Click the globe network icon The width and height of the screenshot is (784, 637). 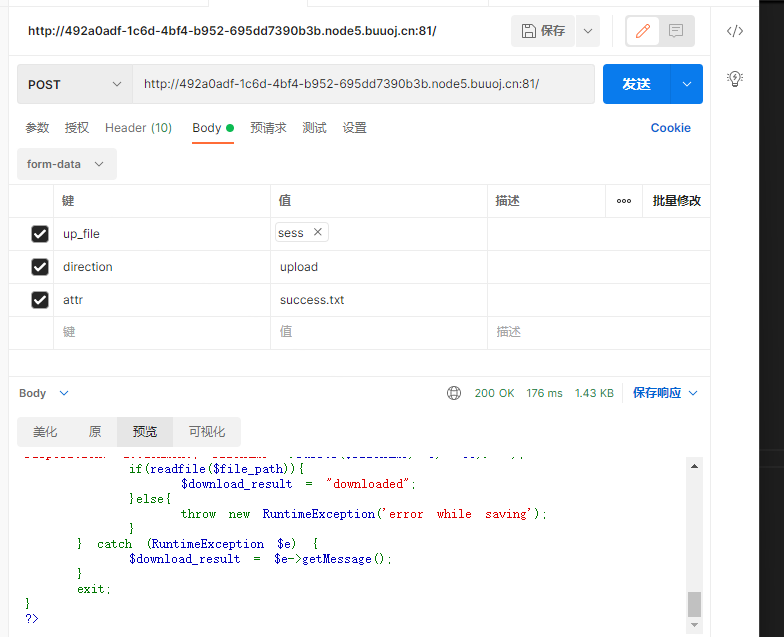point(454,393)
